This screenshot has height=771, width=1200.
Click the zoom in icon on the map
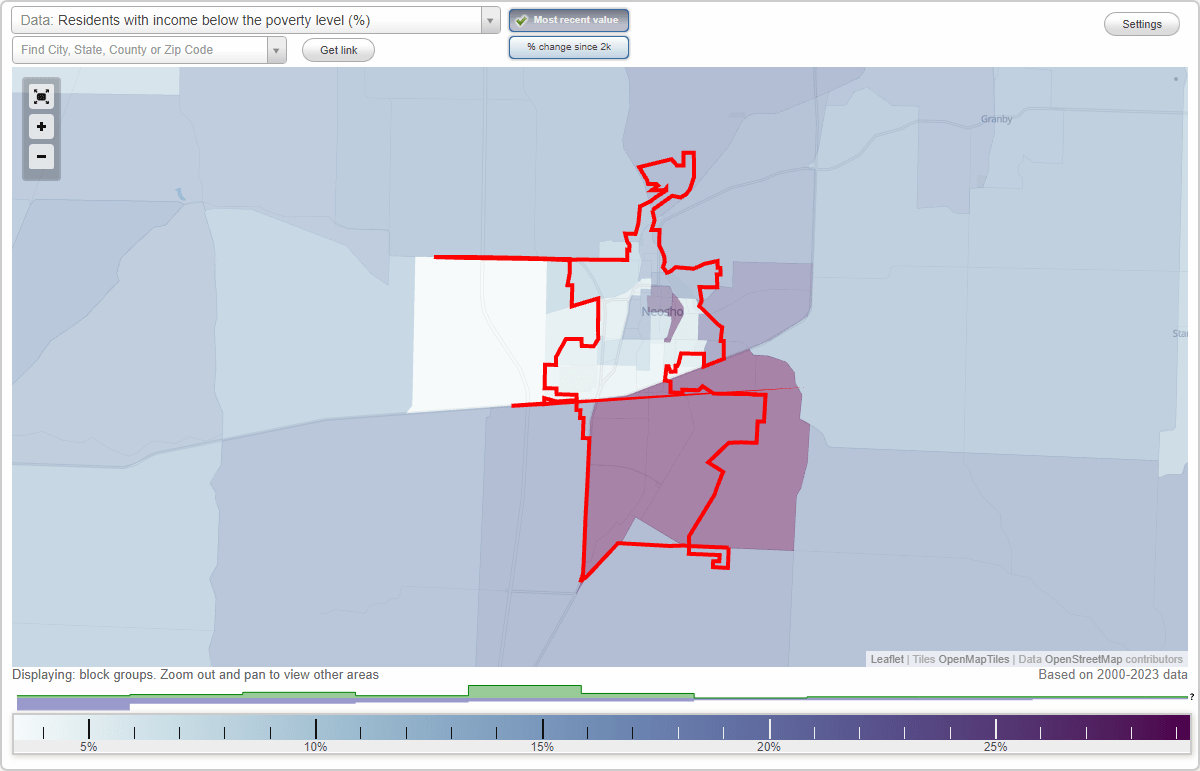click(x=41, y=127)
